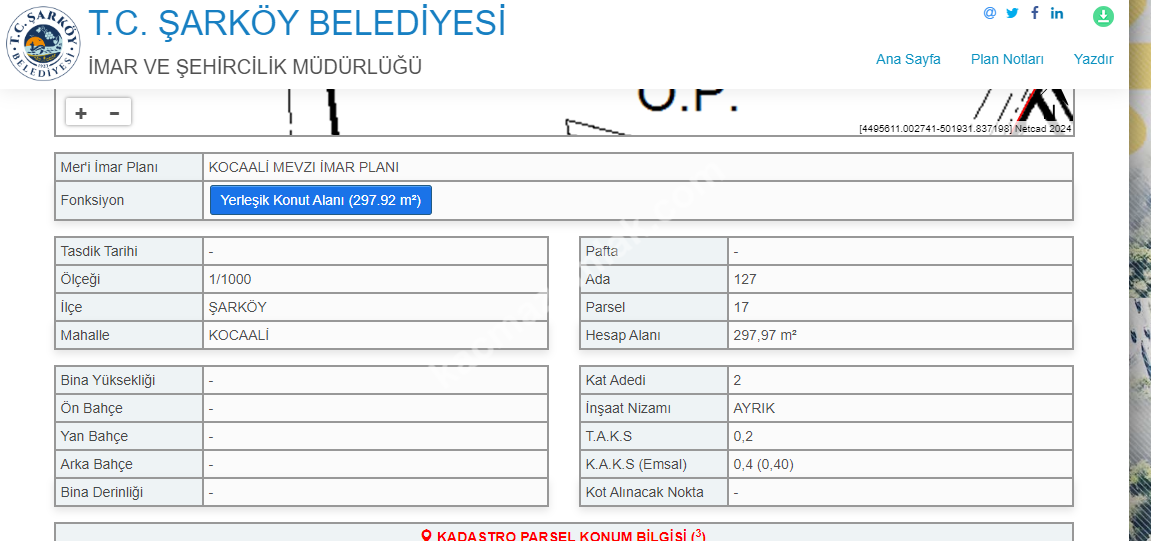Click the red location pin icon

click(427, 536)
